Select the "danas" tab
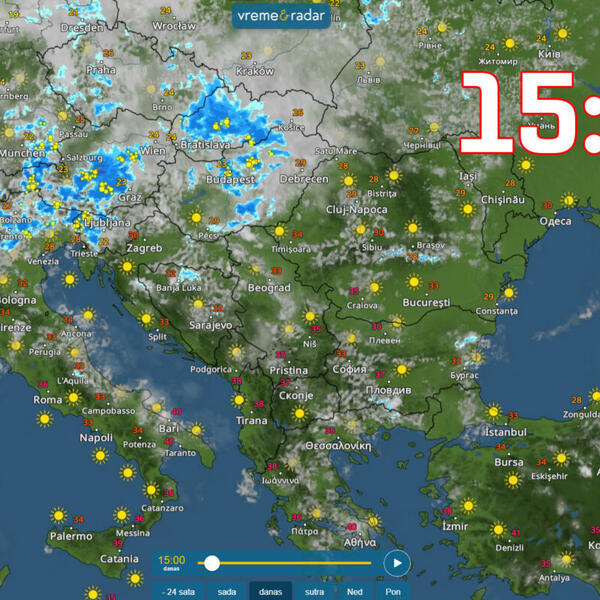 coord(270,591)
